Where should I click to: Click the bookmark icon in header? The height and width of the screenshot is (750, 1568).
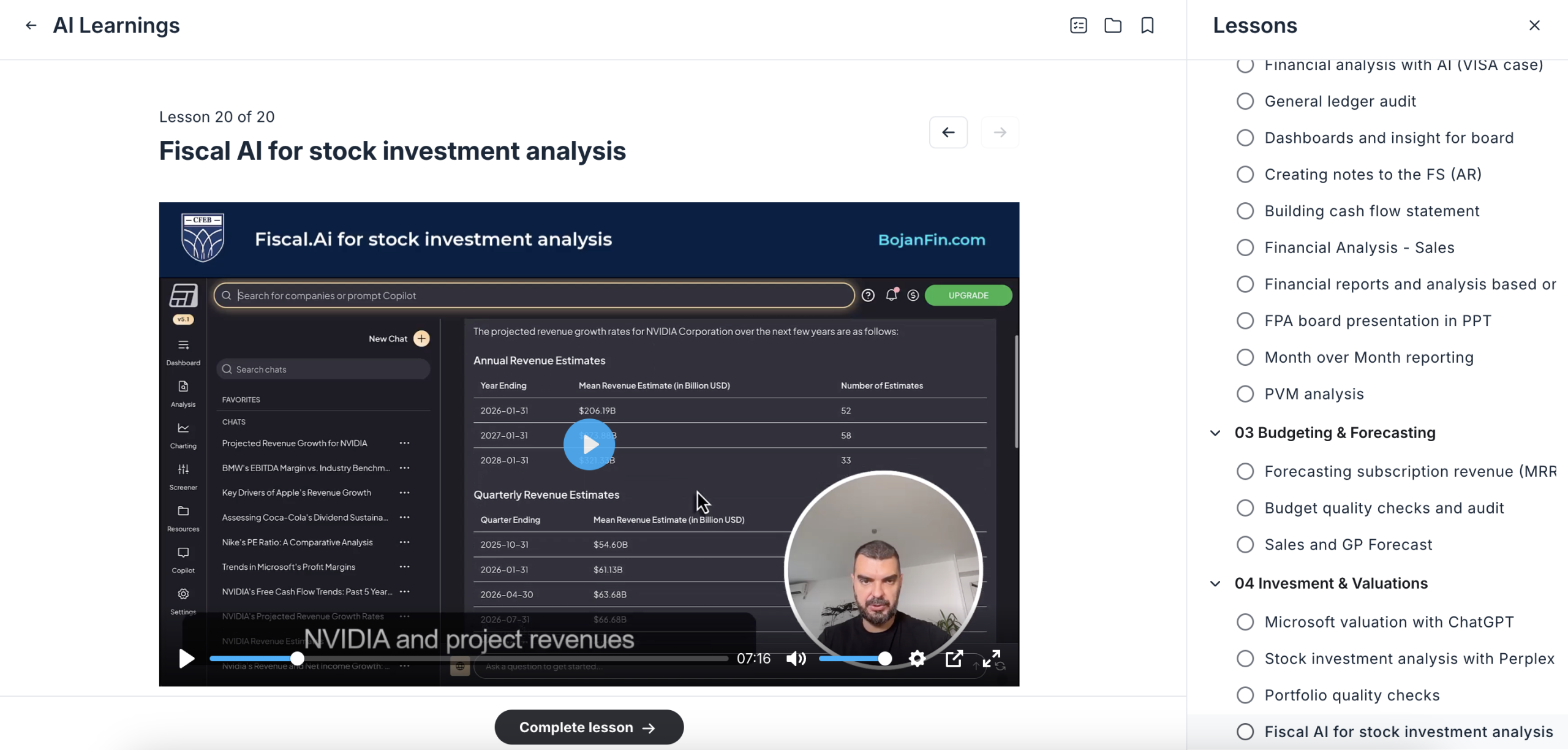tap(1147, 25)
